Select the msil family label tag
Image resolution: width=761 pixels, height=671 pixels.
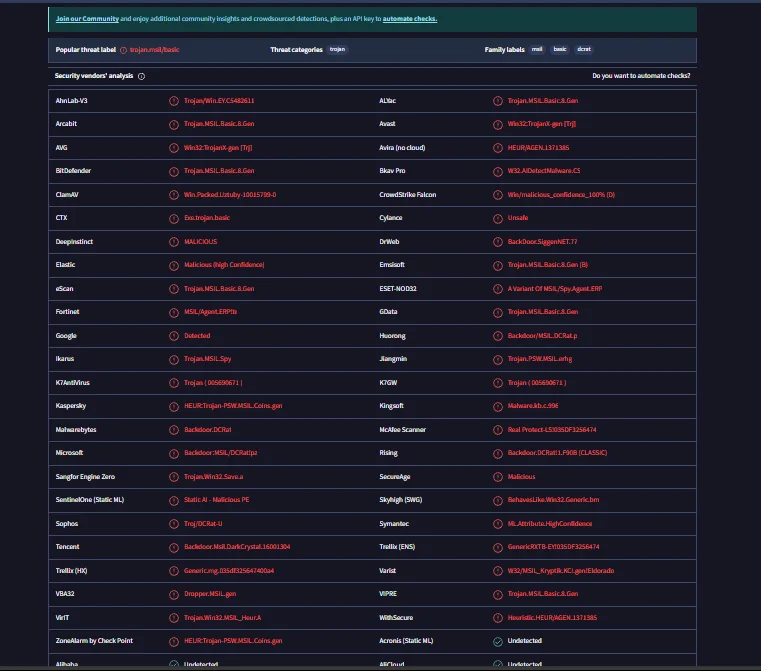pos(537,49)
